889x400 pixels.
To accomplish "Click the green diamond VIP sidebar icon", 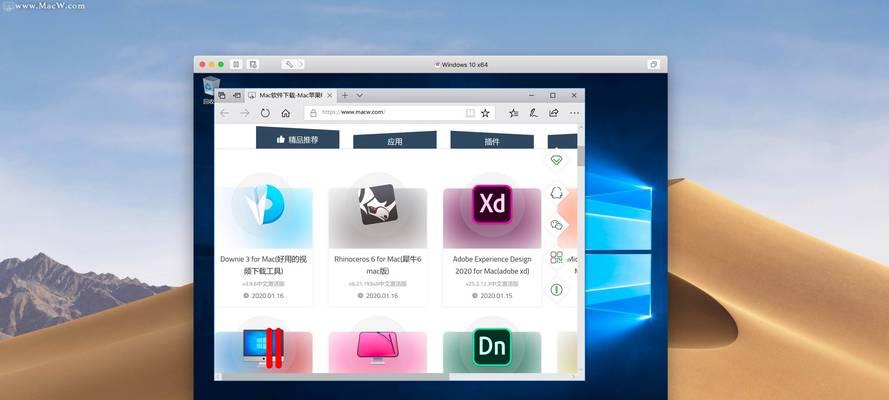I will pos(556,160).
